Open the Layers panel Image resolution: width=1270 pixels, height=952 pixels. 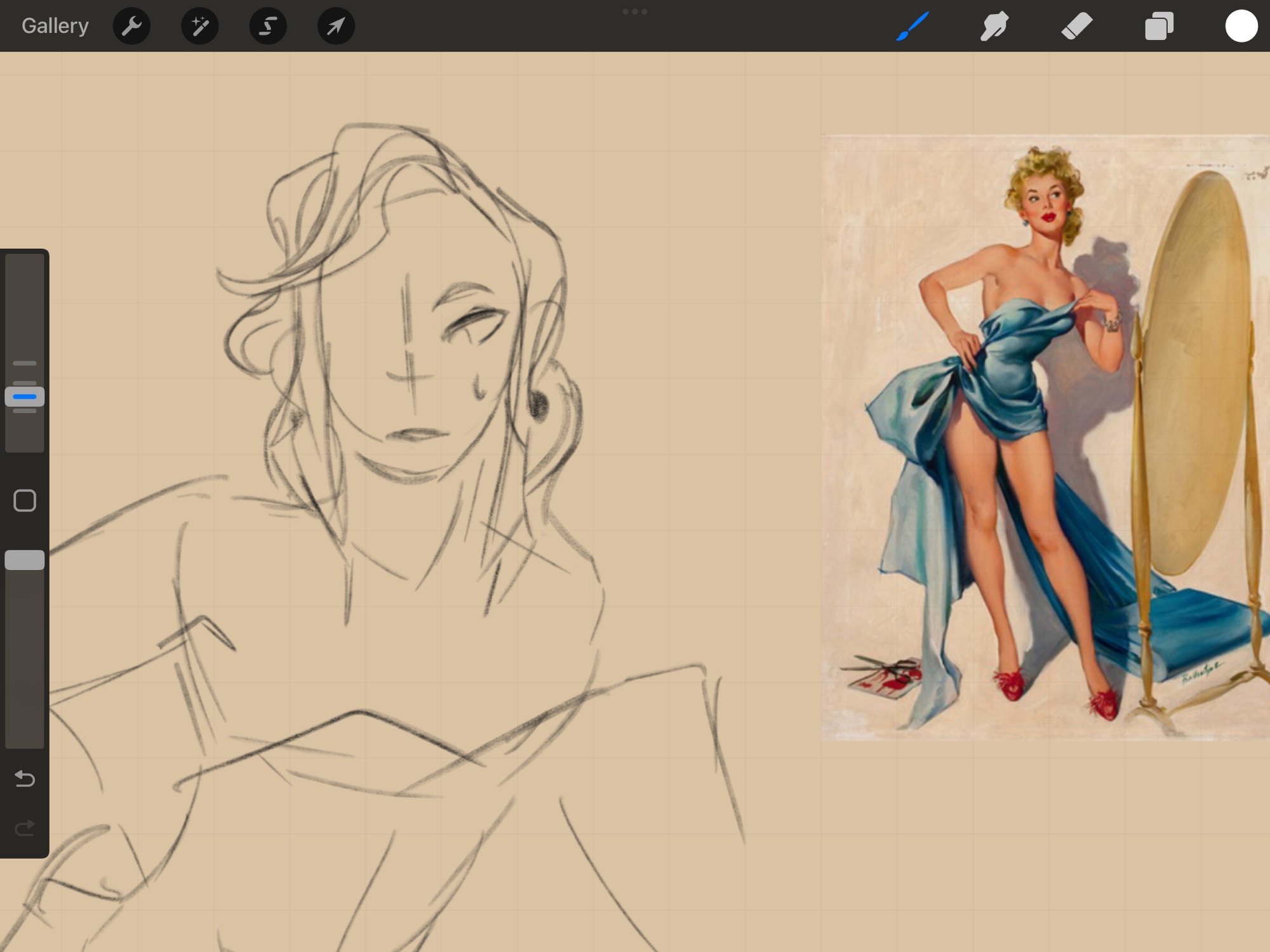coord(1159,26)
